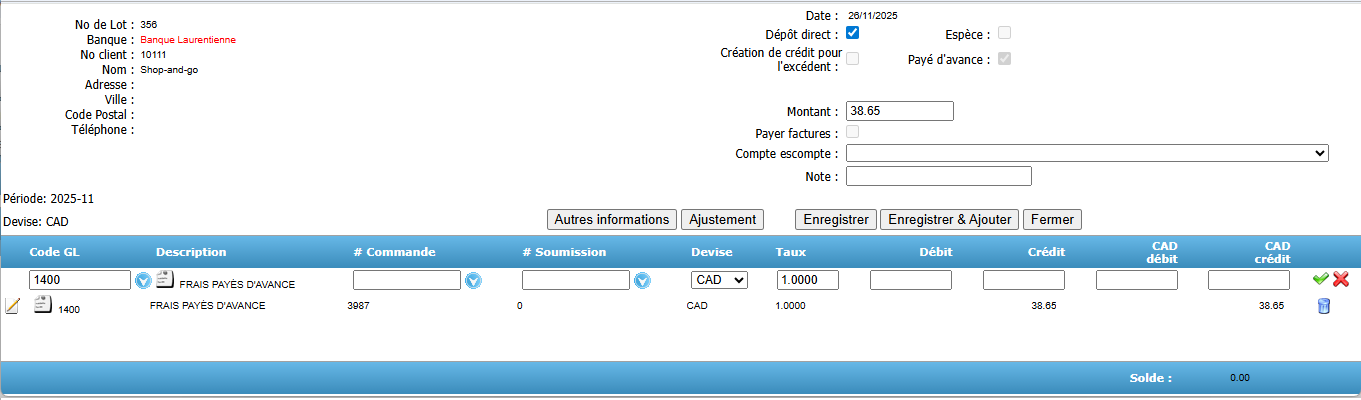Click the Enregistrer button
Image resolution: width=1361 pixels, height=400 pixels.
coord(836,219)
